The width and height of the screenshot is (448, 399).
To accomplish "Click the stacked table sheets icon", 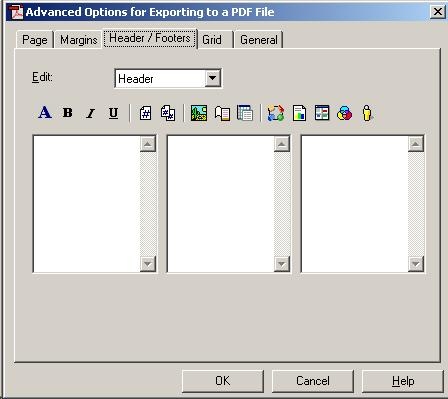I will pyautogui.click(x=245, y=113).
